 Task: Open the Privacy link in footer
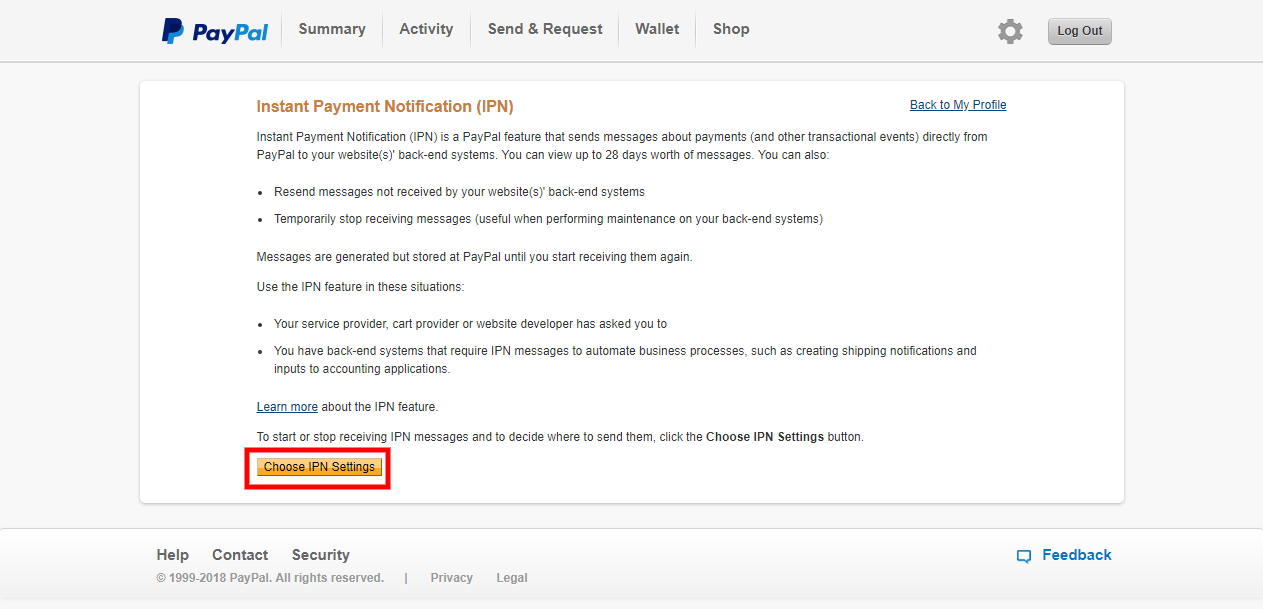452,578
